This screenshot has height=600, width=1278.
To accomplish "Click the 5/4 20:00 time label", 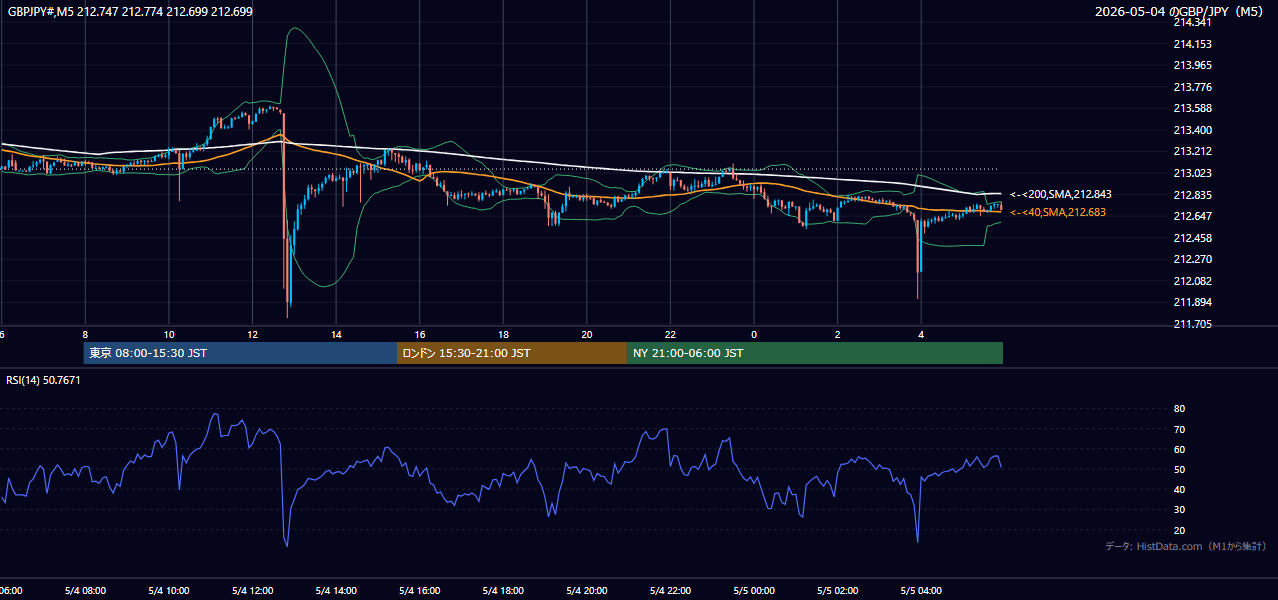I will click(x=586, y=591).
